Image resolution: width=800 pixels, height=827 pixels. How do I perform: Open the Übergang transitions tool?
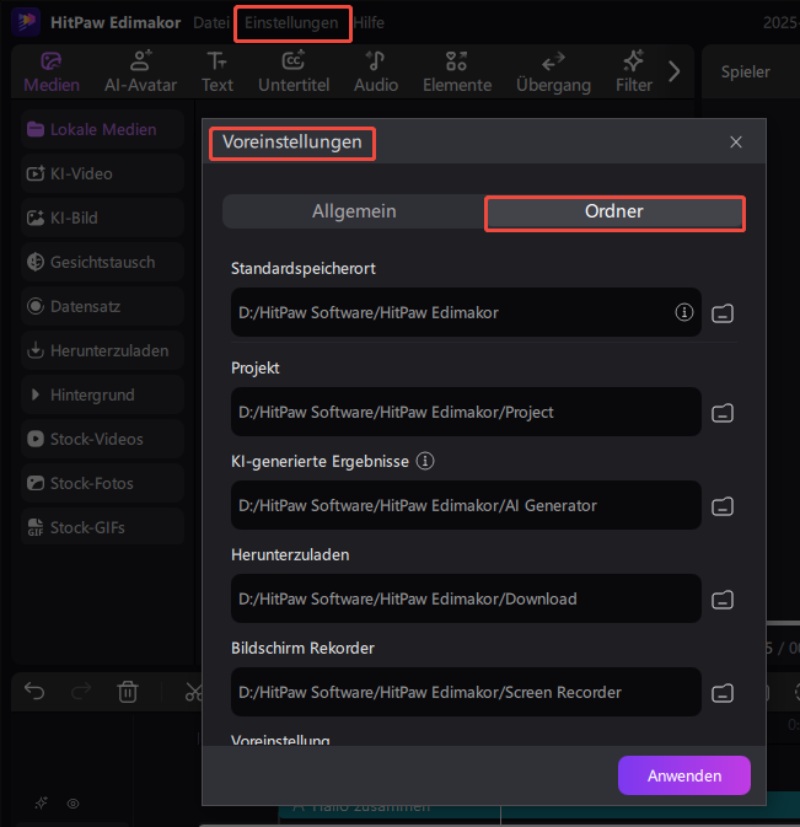click(553, 72)
